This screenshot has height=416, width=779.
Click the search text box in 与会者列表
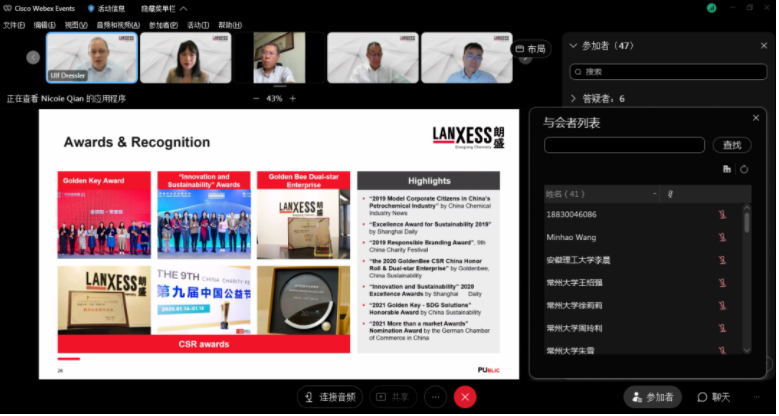(624, 145)
